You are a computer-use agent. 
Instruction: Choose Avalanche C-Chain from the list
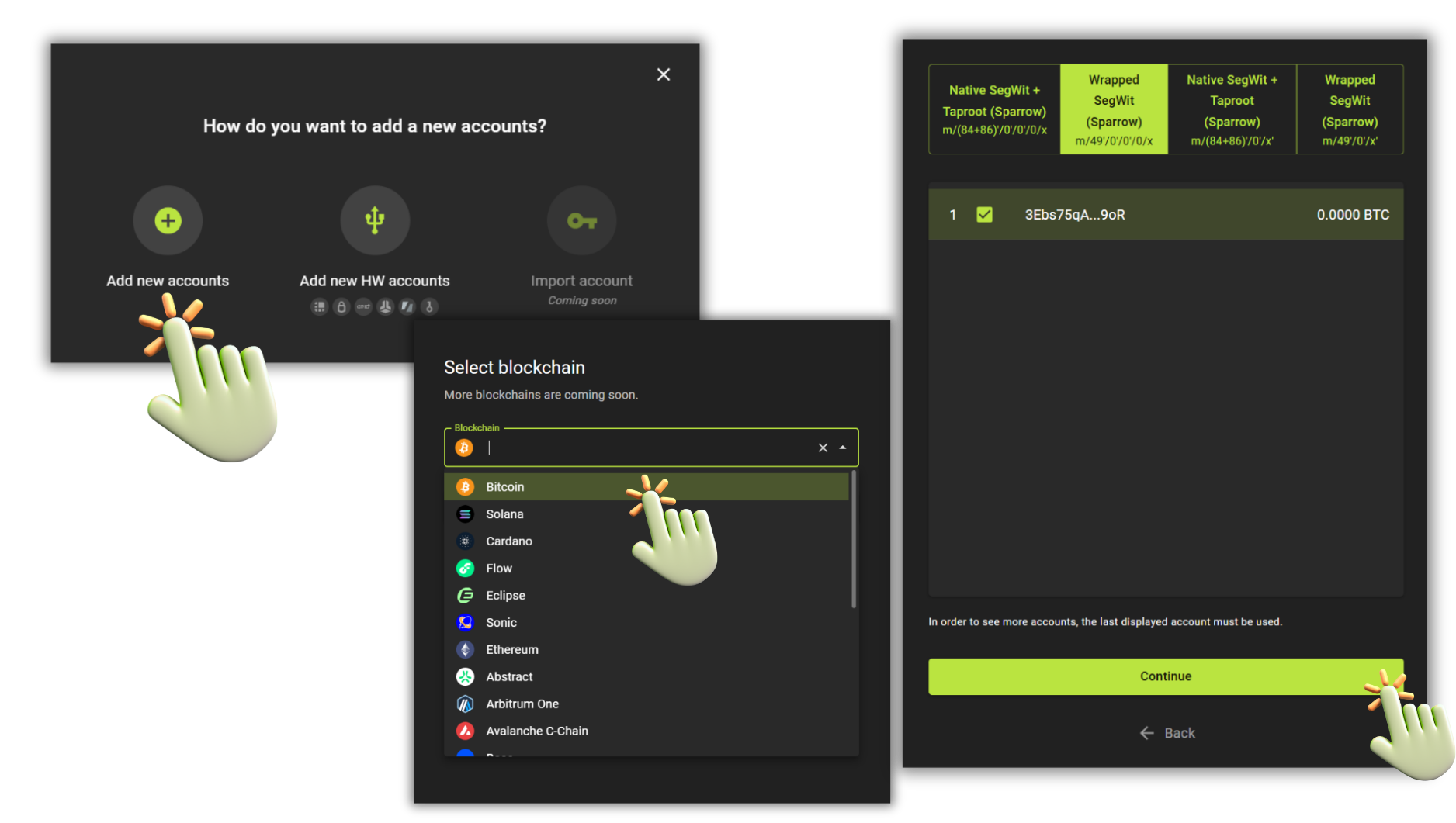coord(647,731)
